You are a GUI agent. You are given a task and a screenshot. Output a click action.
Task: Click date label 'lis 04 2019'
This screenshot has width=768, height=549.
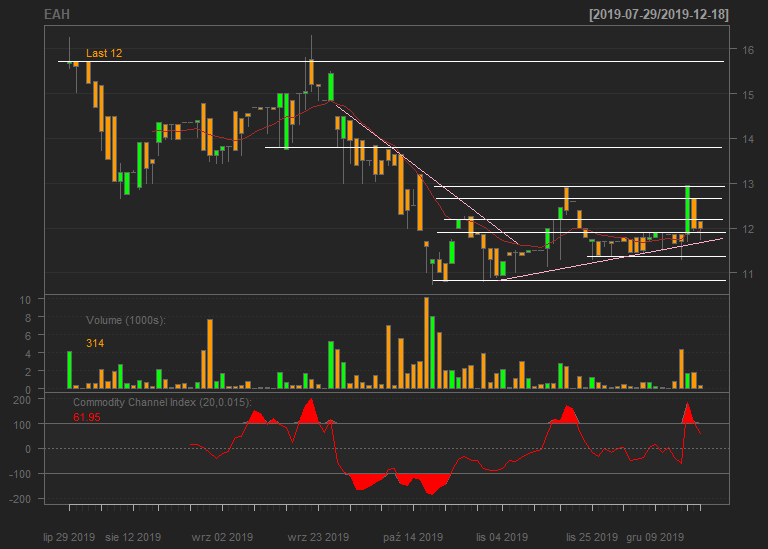pos(502,537)
